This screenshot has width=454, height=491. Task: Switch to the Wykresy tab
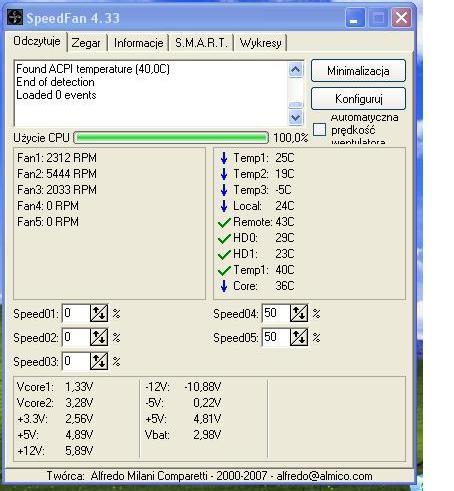pyautogui.click(x=260, y=43)
